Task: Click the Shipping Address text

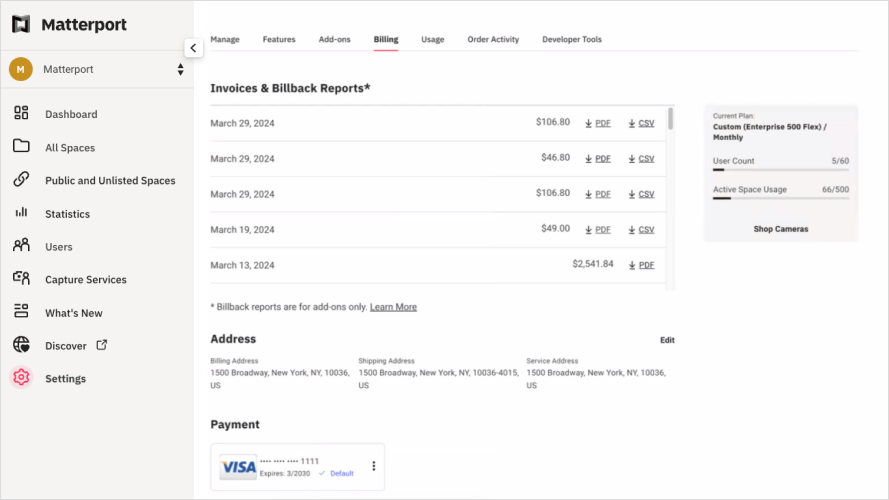Action: click(439, 379)
